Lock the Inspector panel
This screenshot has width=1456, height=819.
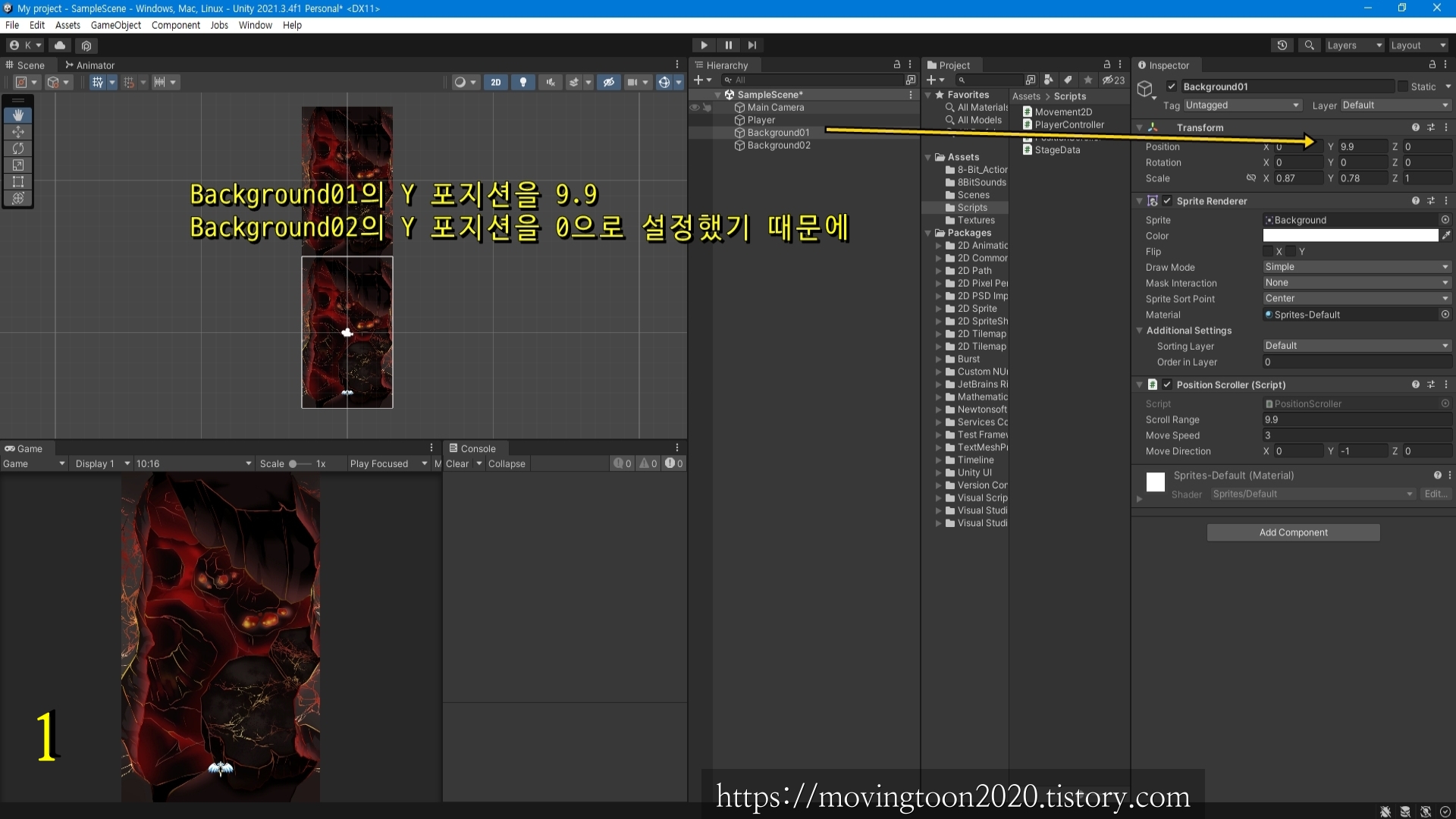click(1432, 65)
